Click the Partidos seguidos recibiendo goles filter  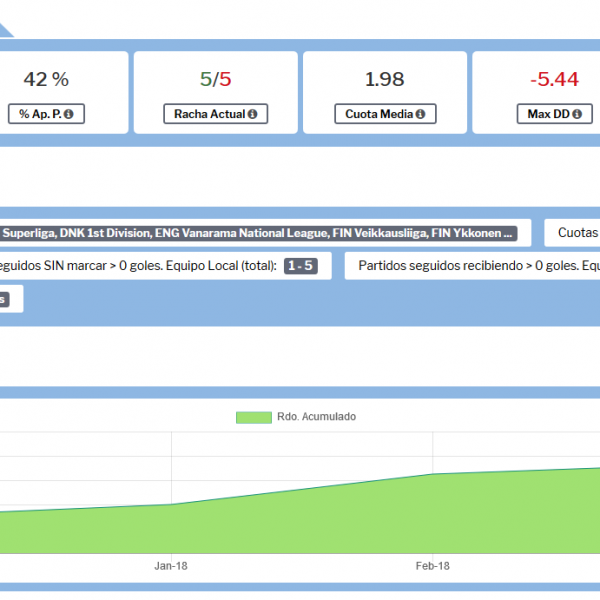pos(472,266)
